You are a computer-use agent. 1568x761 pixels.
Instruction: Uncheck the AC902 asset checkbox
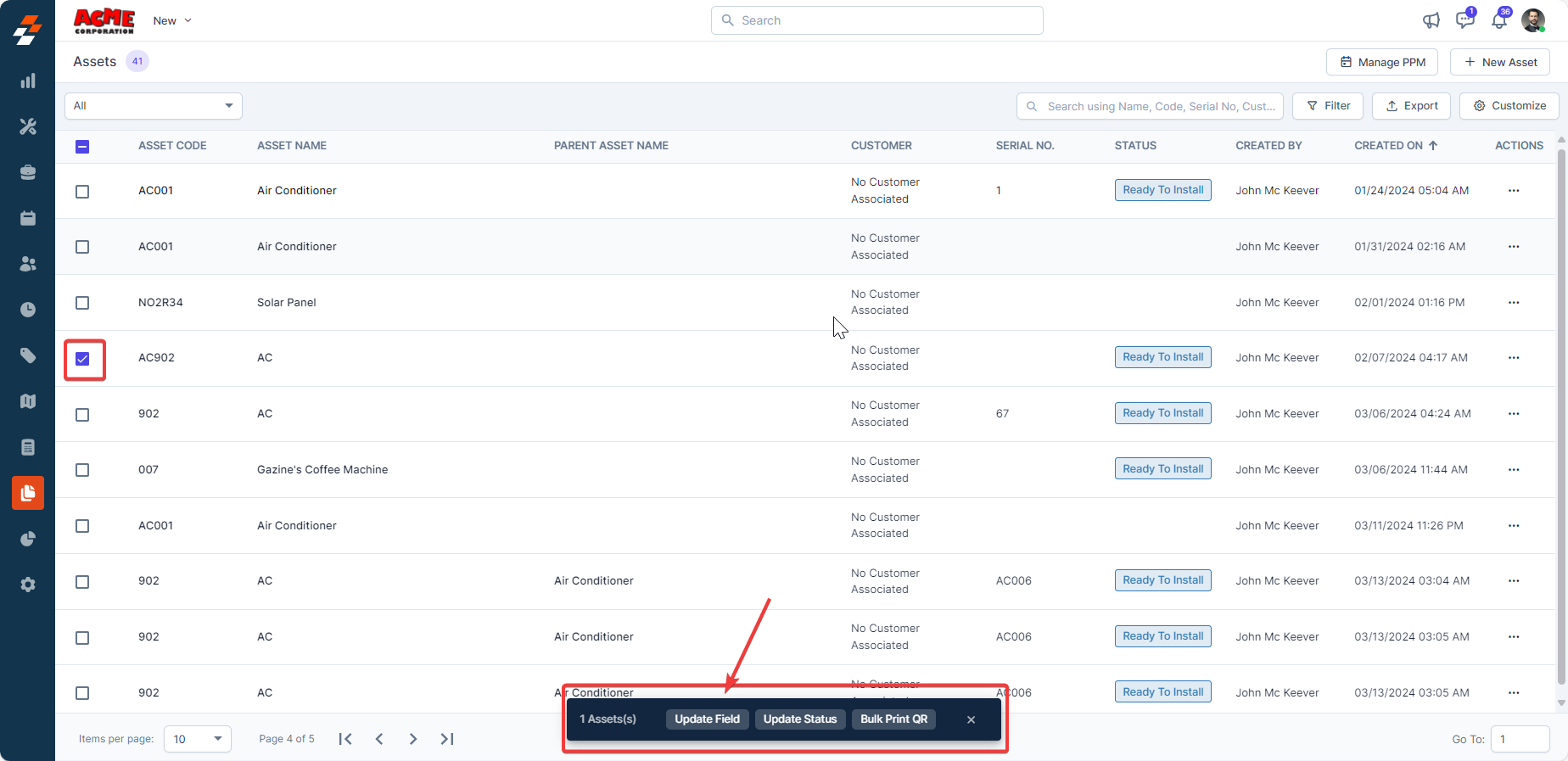[82, 359]
